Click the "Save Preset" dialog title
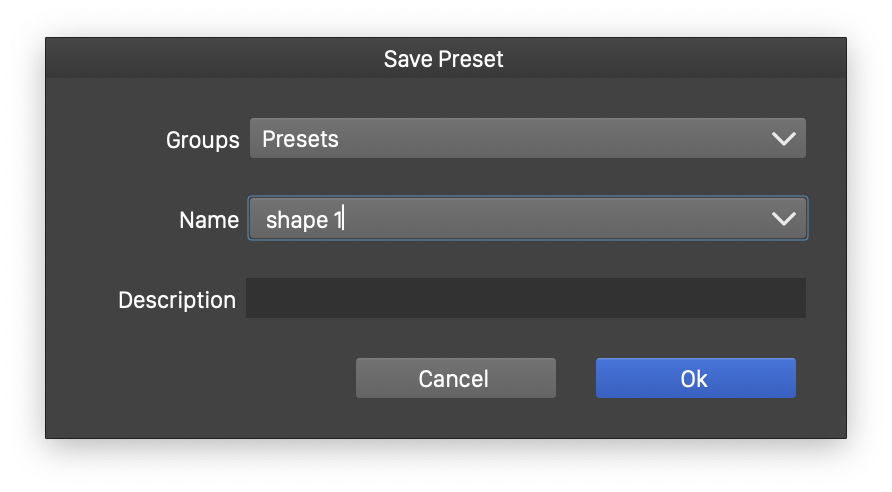892x492 pixels. tap(444, 59)
